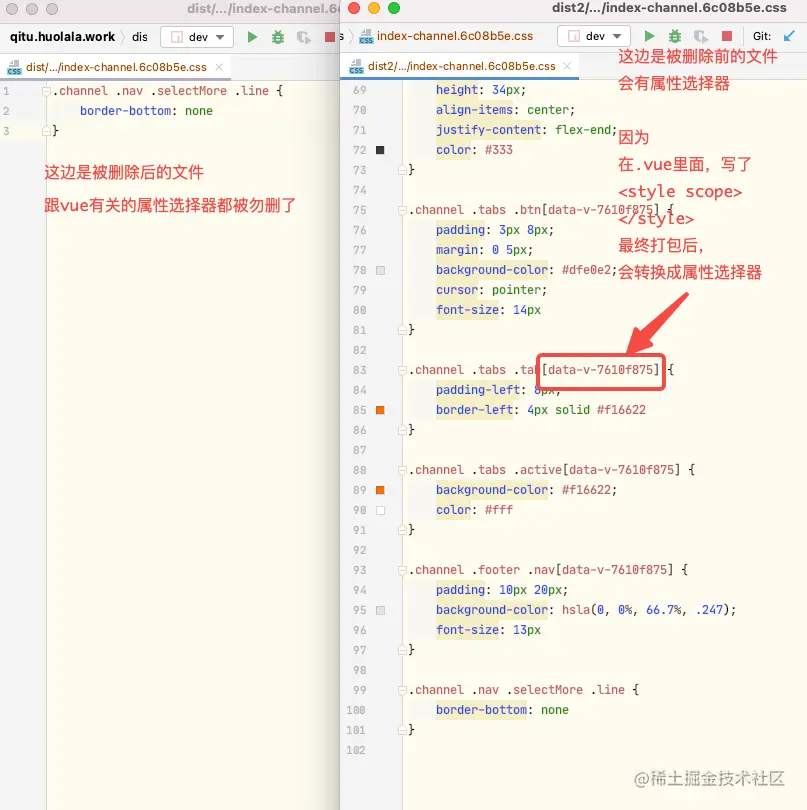Click the CSS file icon on the left tab

14,69
